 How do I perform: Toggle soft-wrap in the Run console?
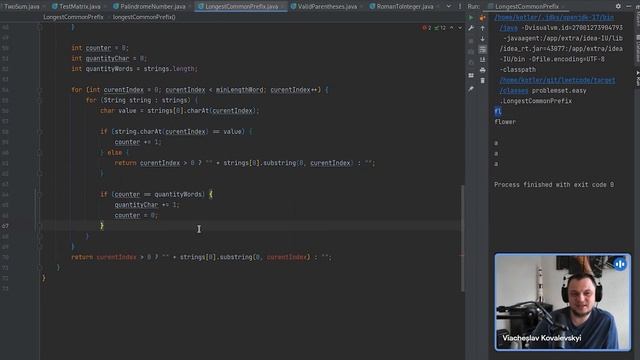pyautogui.click(x=482, y=49)
